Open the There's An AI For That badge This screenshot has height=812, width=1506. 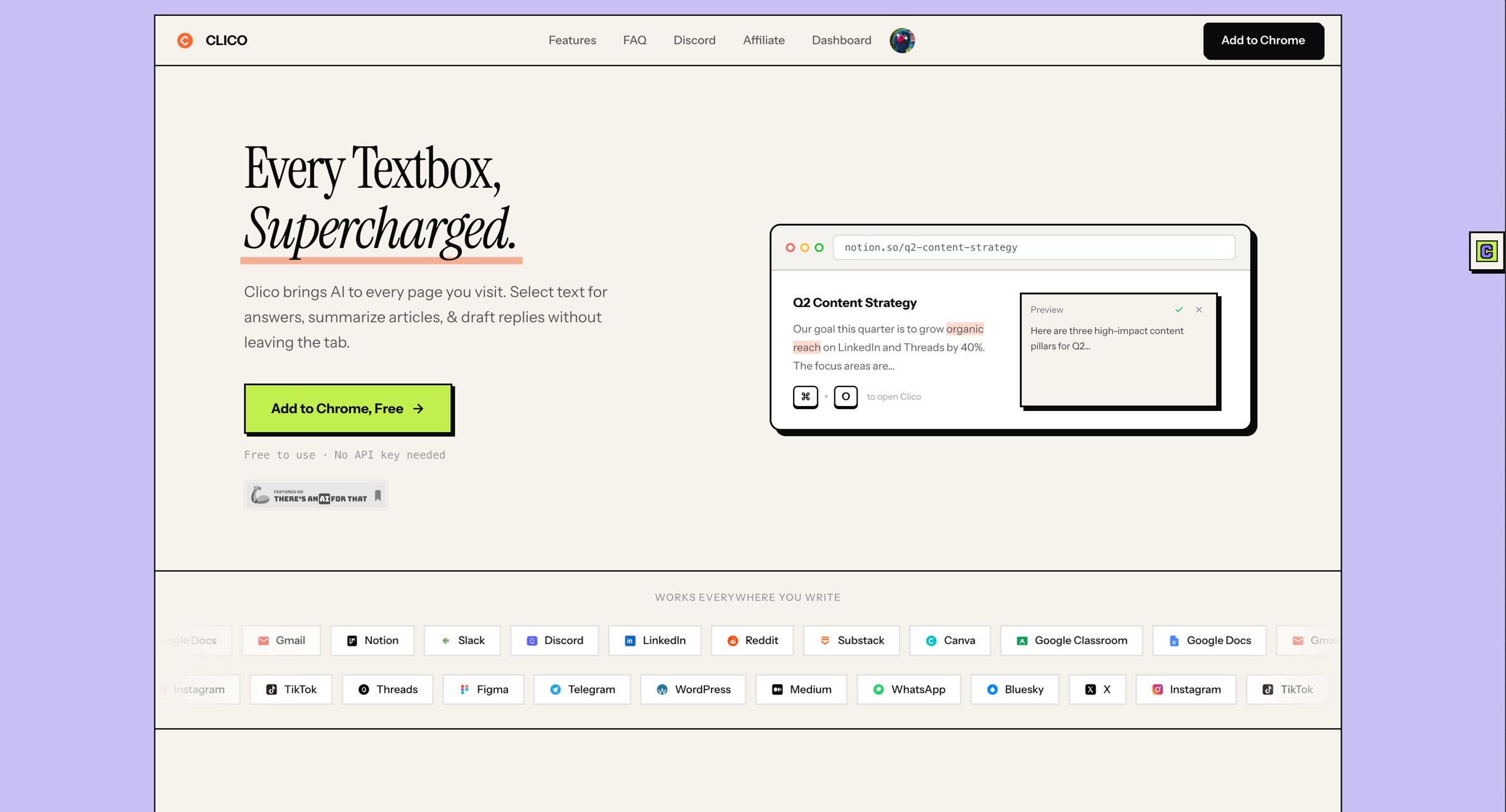pos(316,495)
